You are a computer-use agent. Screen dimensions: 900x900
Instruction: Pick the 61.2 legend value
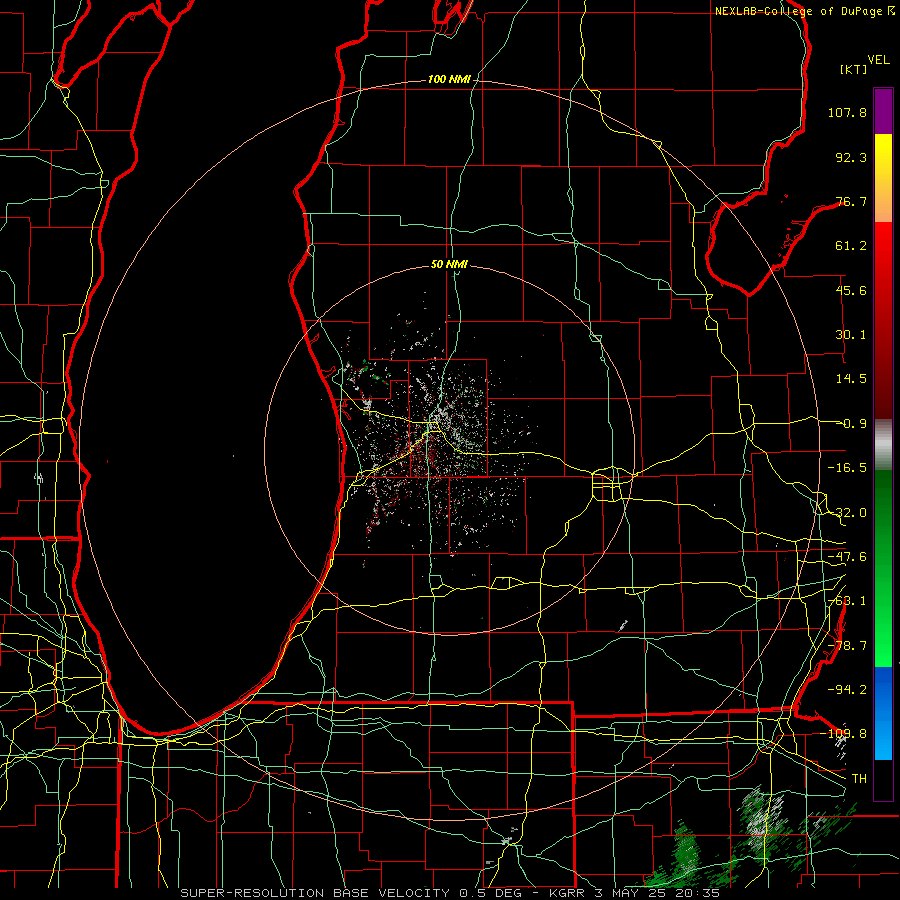pos(851,246)
